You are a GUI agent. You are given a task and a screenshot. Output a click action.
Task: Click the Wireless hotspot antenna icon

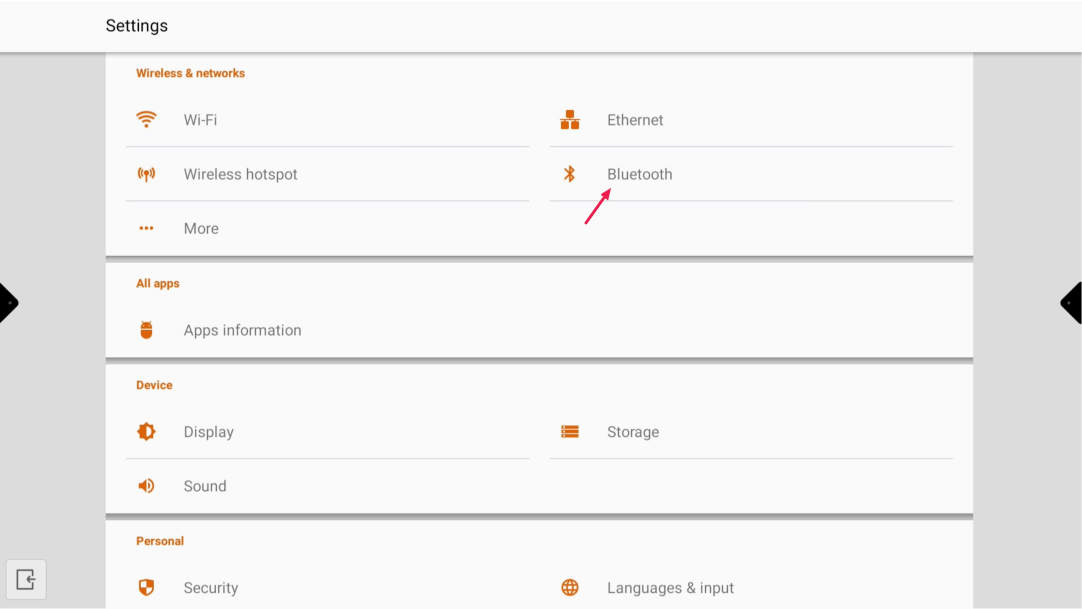[x=147, y=174]
